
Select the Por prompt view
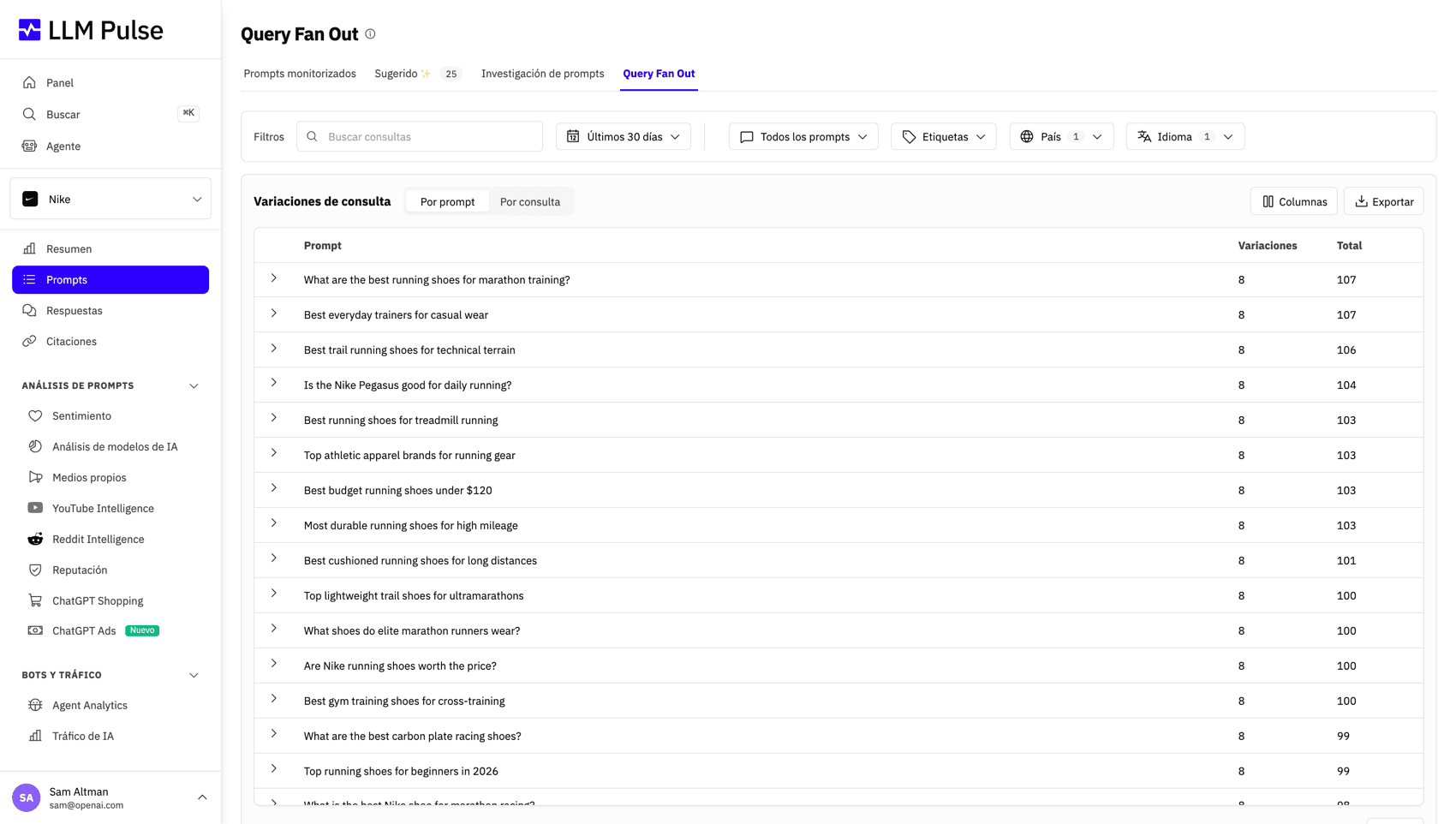click(x=447, y=201)
